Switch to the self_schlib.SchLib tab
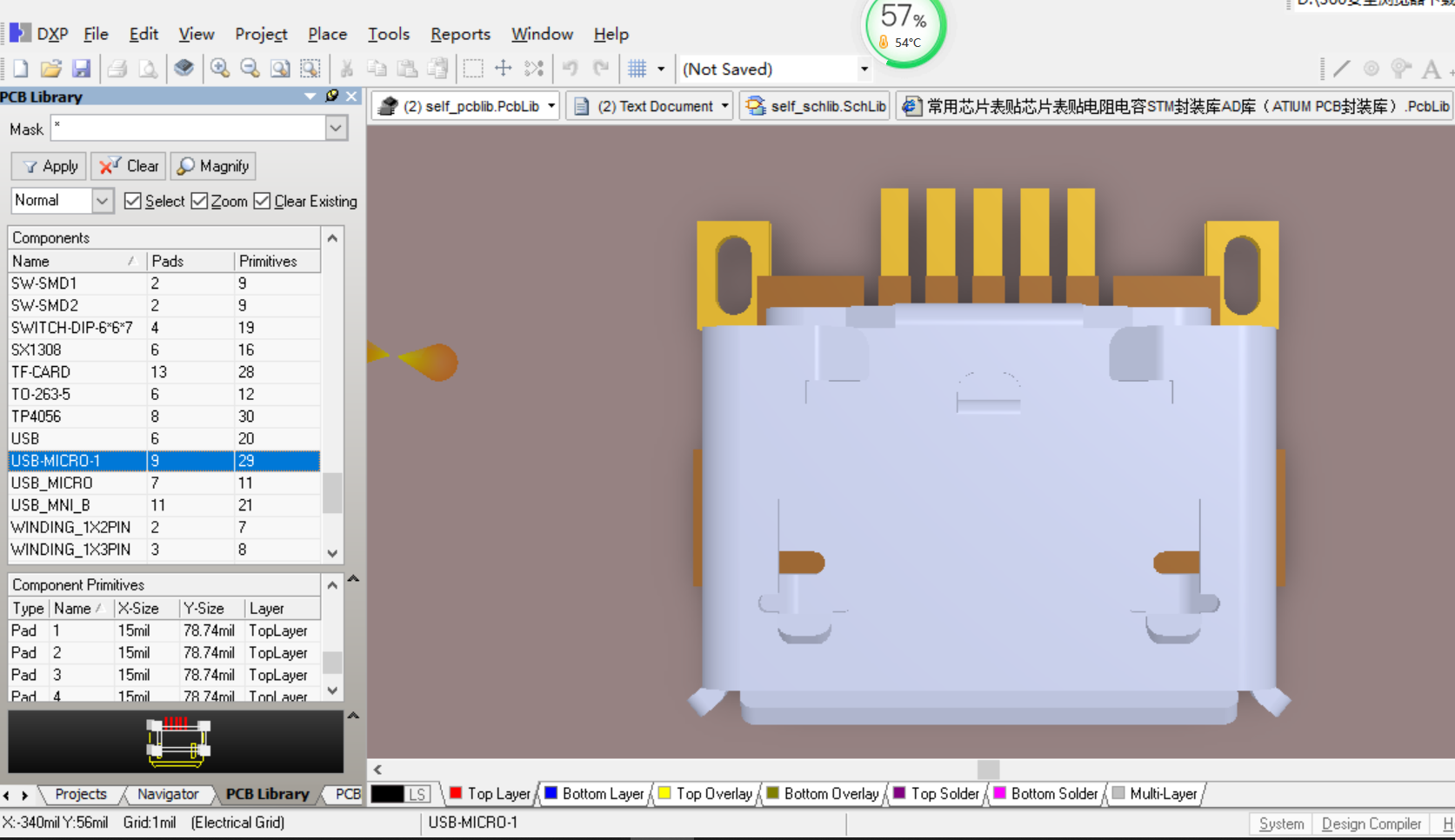Viewport: 1455px width, 840px height. click(x=816, y=106)
